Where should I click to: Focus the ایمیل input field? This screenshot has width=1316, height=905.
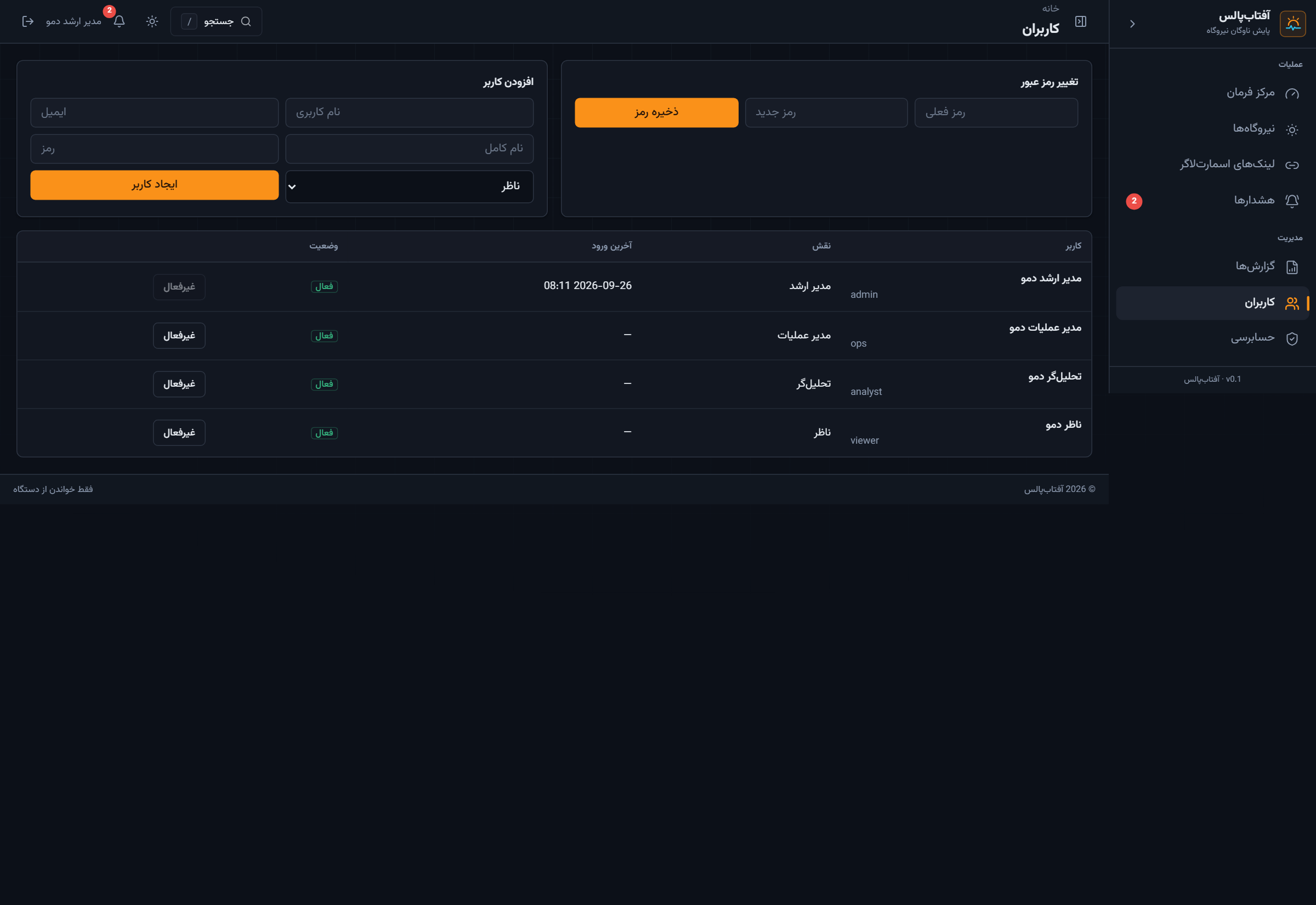154,112
